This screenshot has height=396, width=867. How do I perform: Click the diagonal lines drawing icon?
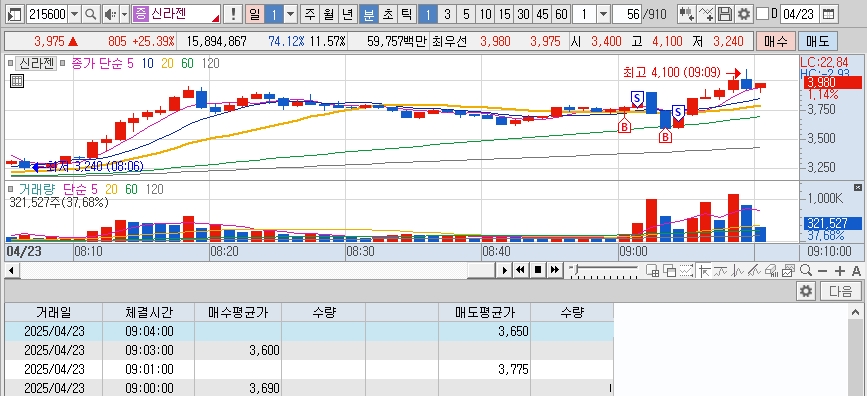(x=754, y=270)
